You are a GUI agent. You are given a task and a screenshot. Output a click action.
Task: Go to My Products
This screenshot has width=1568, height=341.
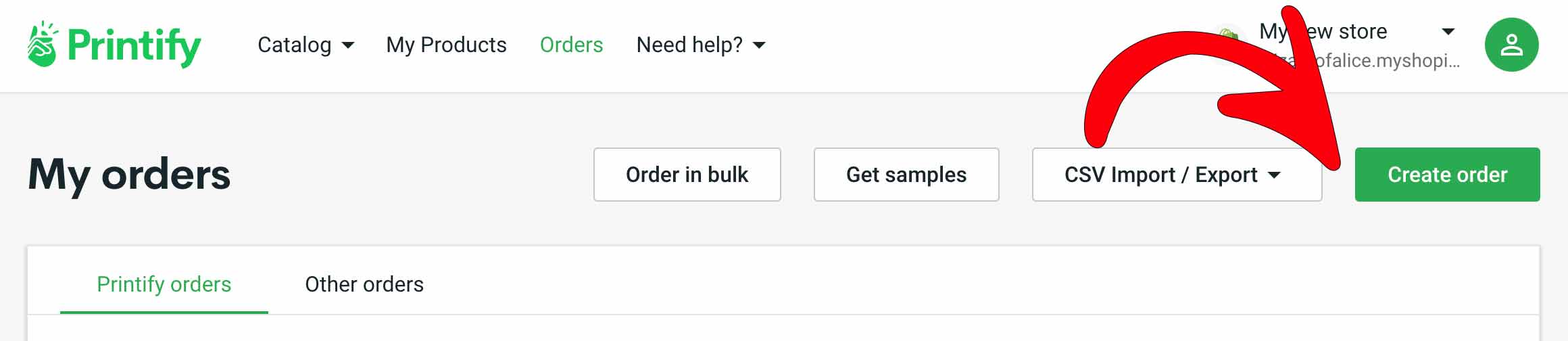(446, 45)
